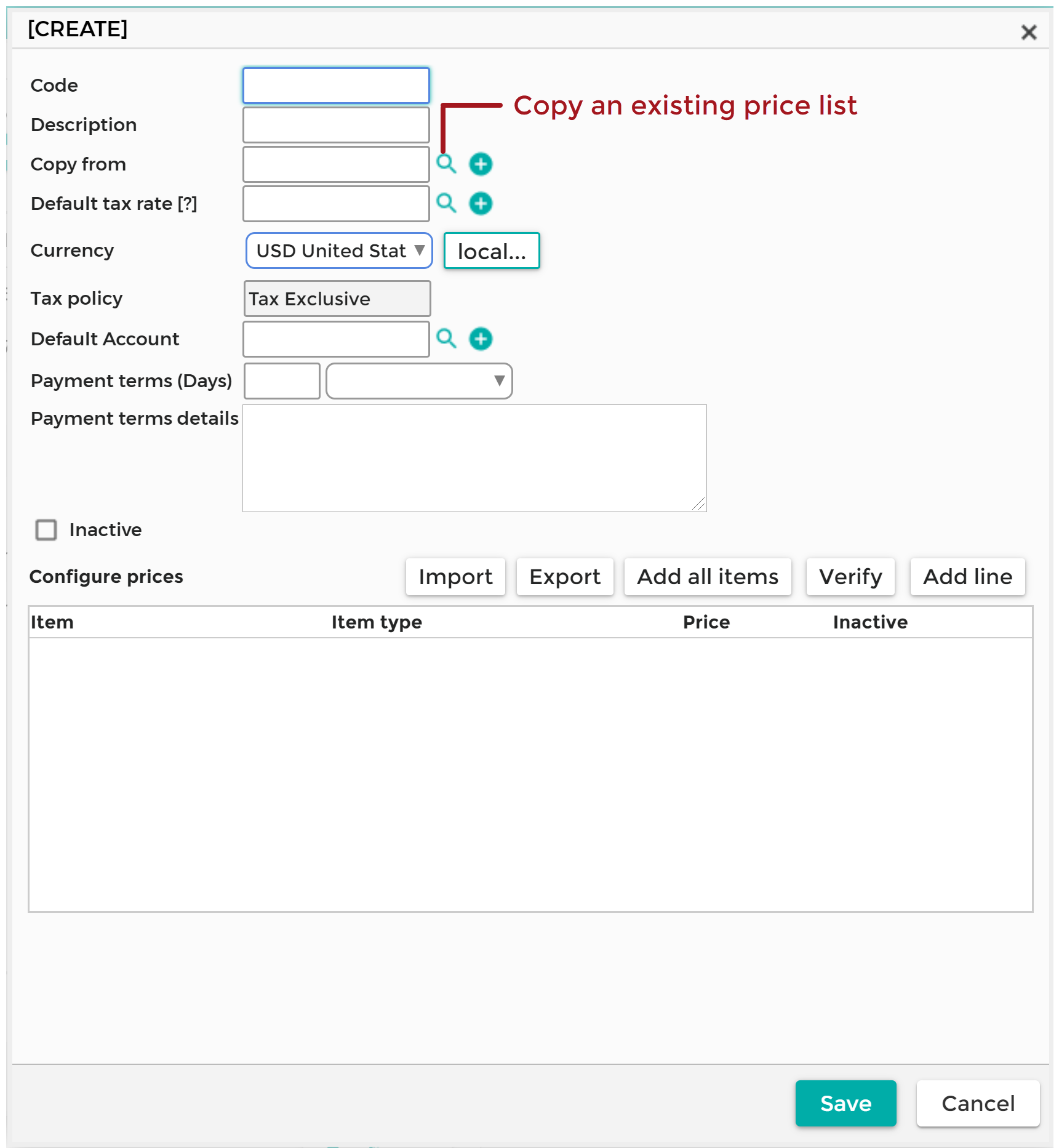Click into Payment terms details textarea
This screenshot has height=1148, width=1059.
(x=474, y=458)
